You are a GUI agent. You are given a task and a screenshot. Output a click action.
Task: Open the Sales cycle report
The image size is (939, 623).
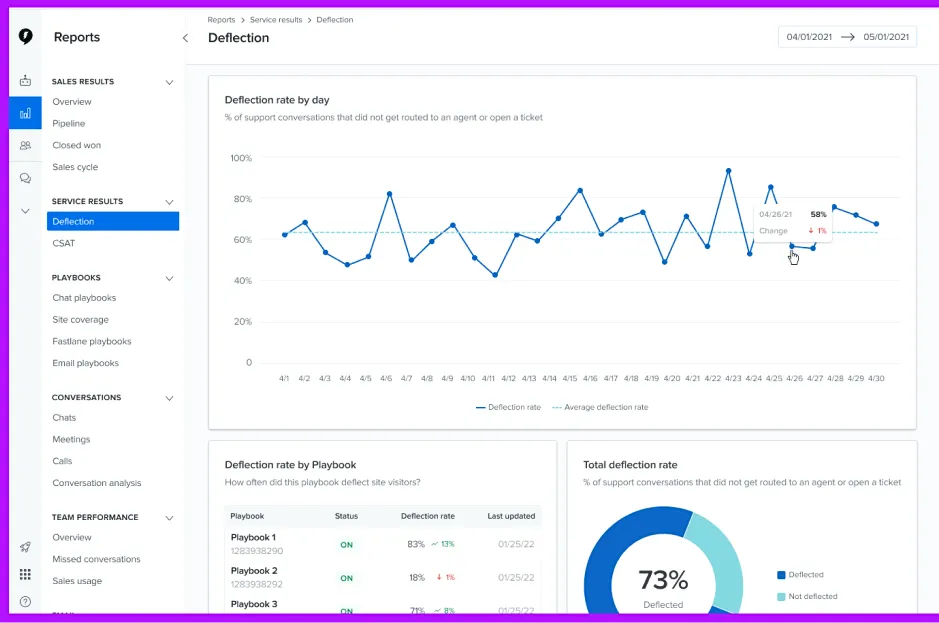tap(75, 167)
